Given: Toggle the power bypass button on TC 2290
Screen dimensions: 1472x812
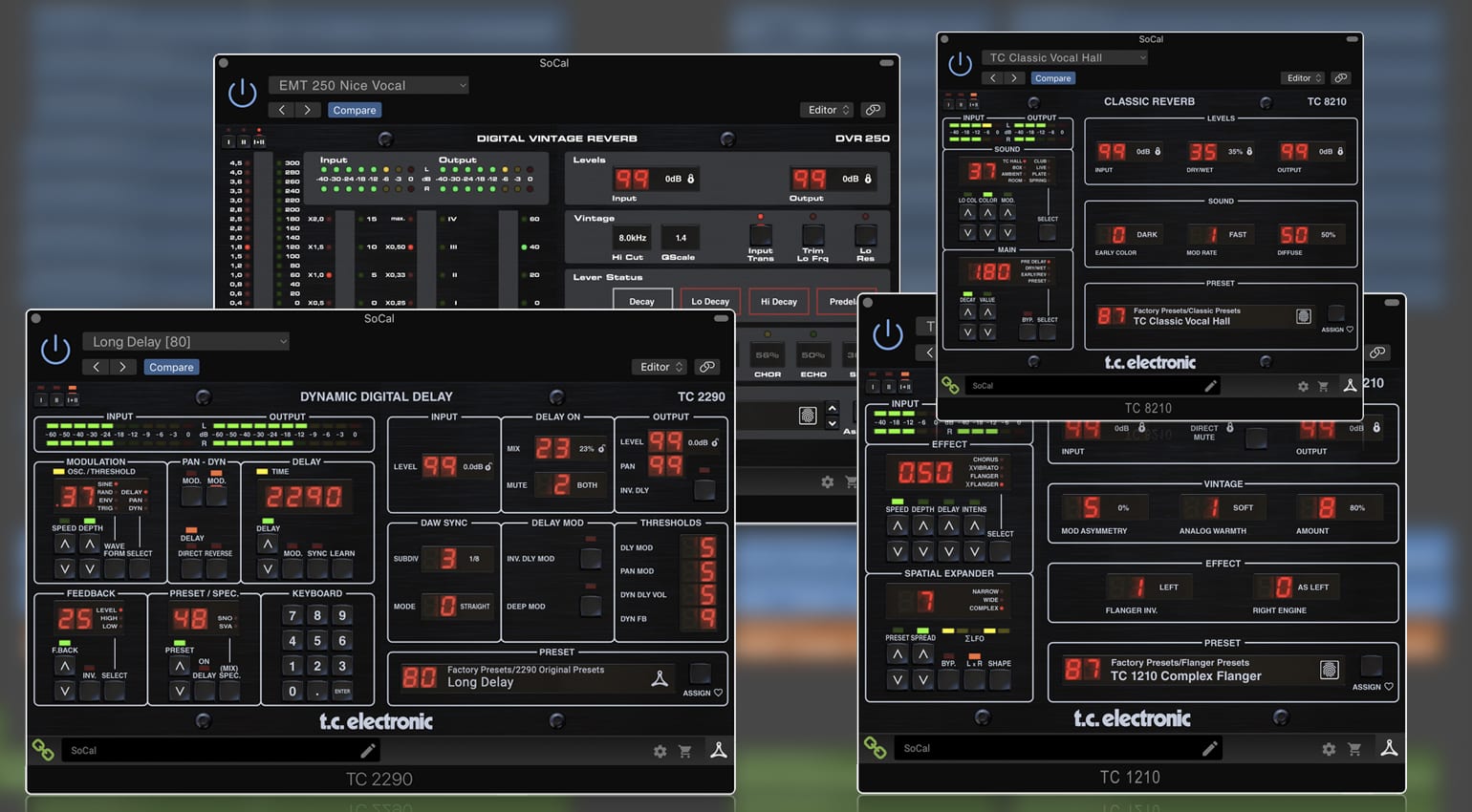Looking at the screenshot, I should click(55, 349).
